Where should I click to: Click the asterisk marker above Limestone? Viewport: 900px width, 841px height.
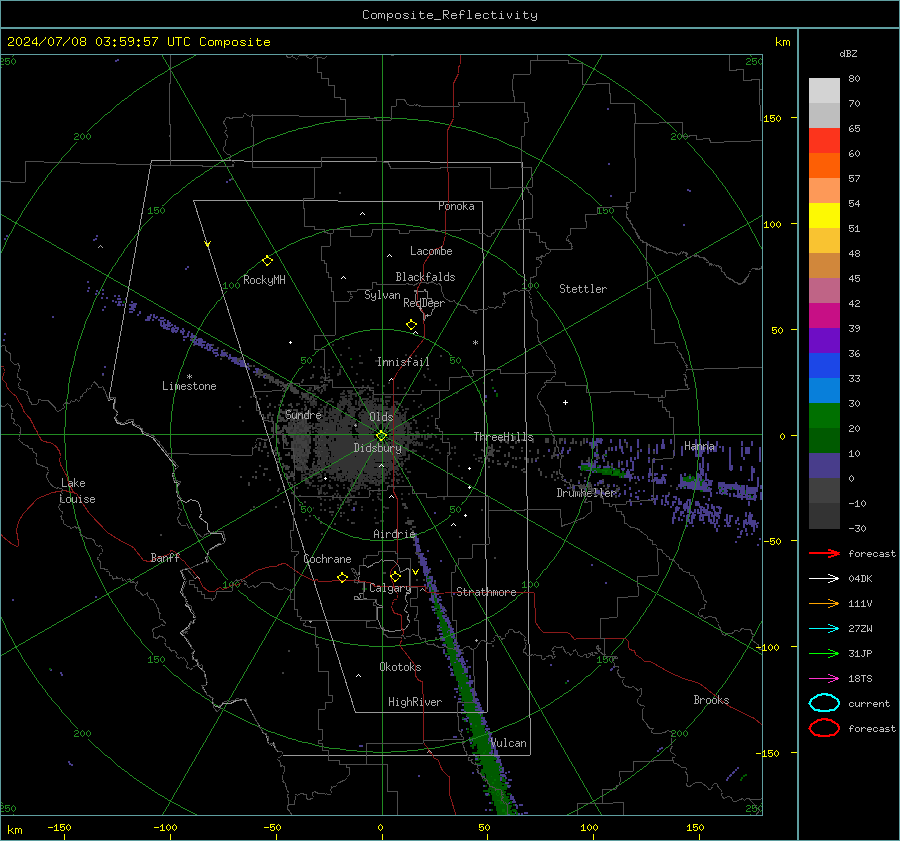coord(189,377)
